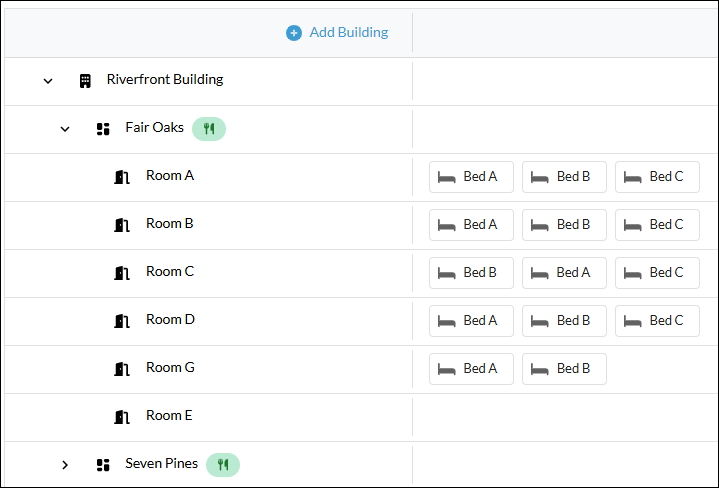Click the door icon for Room C
Viewport: 719px width, 488px height.
122,273
